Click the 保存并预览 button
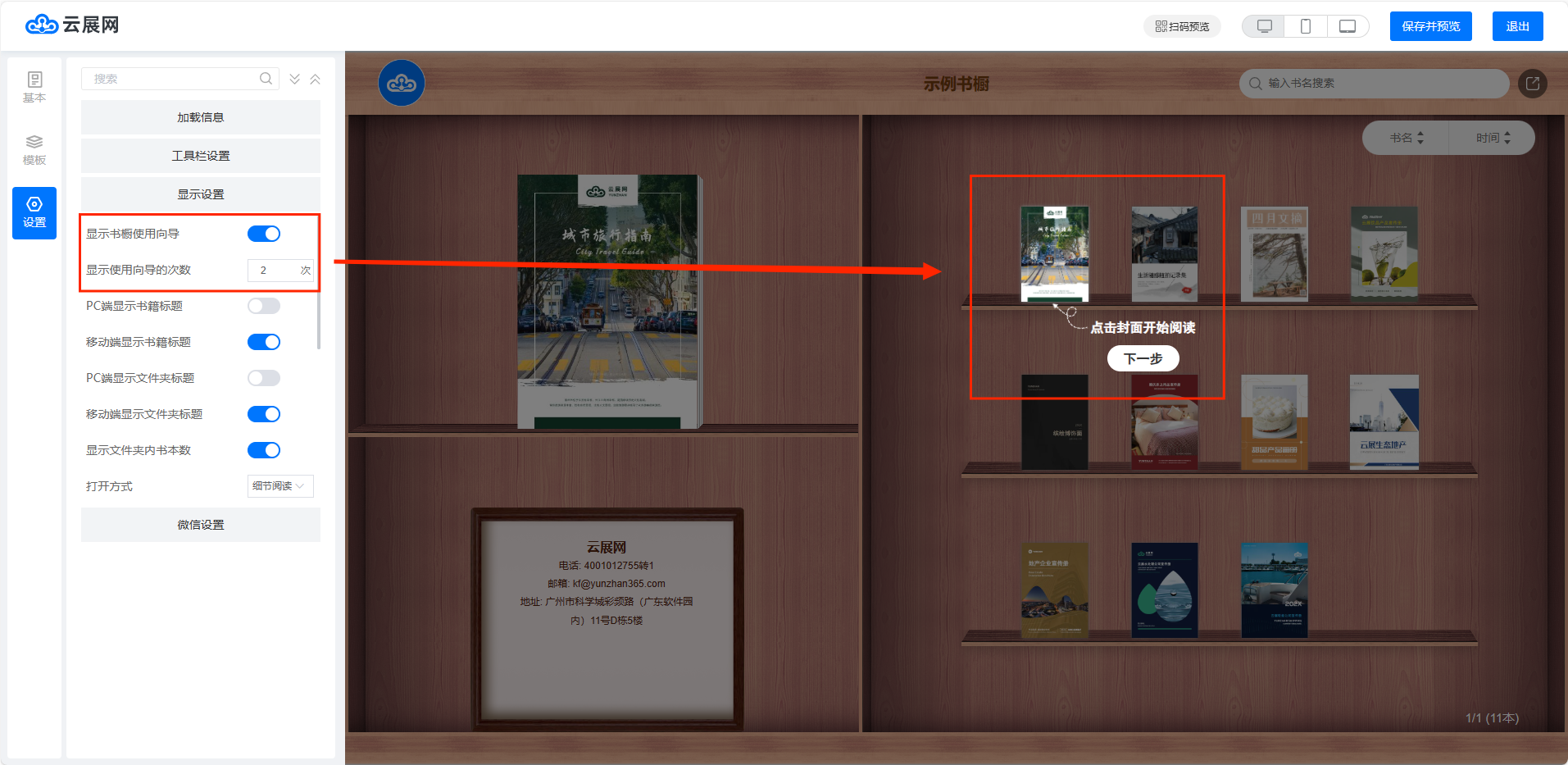The image size is (1568, 765). tap(1430, 26)
